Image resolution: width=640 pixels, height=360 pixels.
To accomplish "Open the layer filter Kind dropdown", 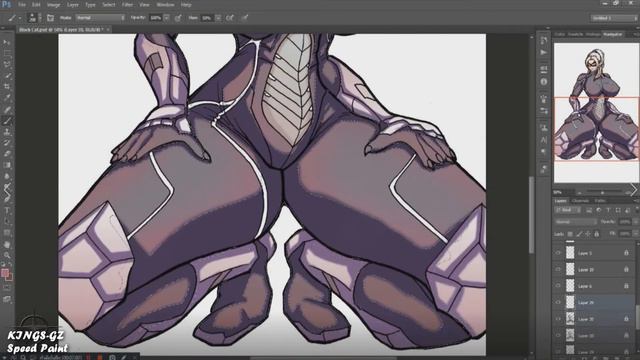I will coord(567,210).
